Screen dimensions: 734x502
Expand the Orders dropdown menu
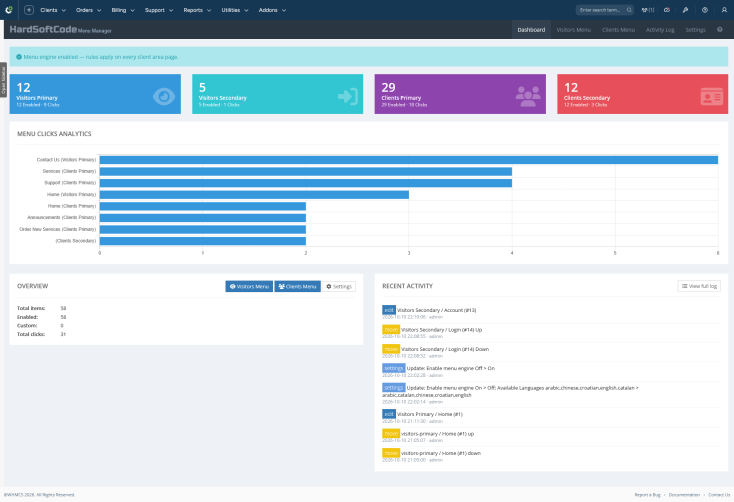(88, 10)
